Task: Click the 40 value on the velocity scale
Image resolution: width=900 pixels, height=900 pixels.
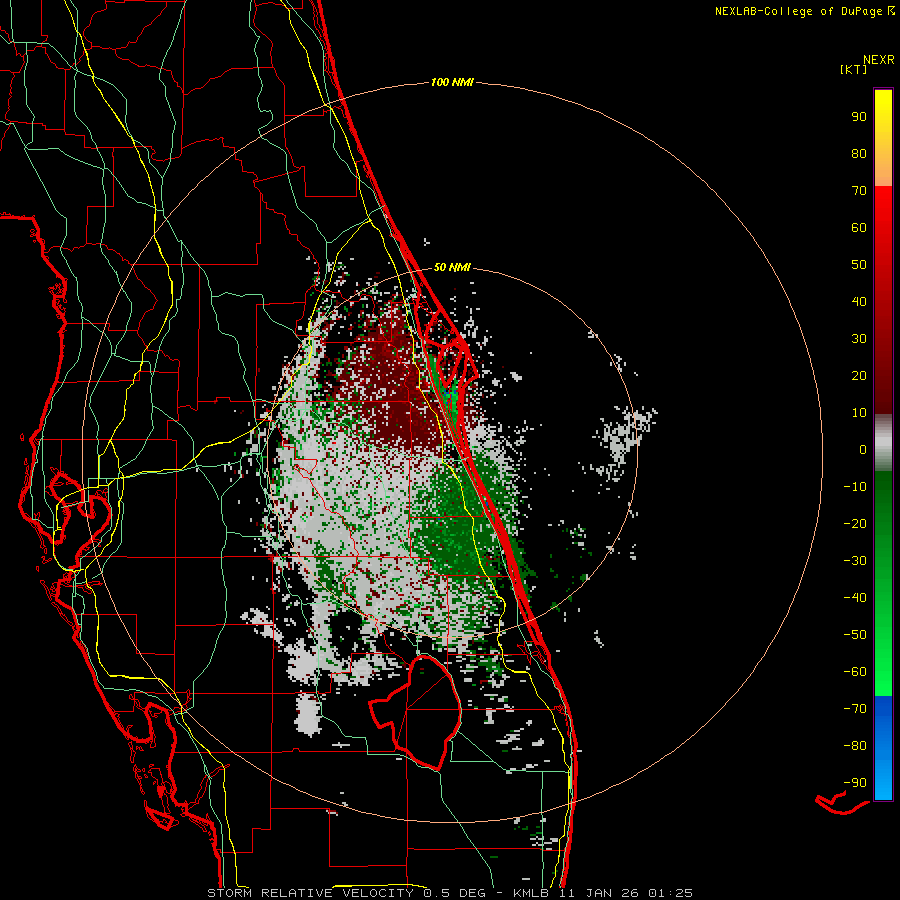Action: click(x=859, y=301)
